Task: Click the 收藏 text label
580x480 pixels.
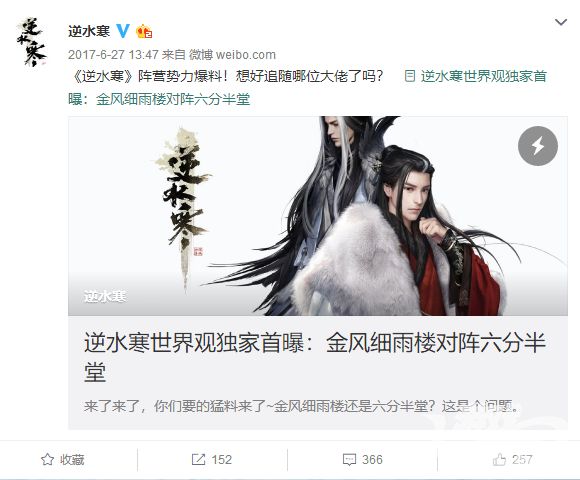Action: tap(72, 460)
